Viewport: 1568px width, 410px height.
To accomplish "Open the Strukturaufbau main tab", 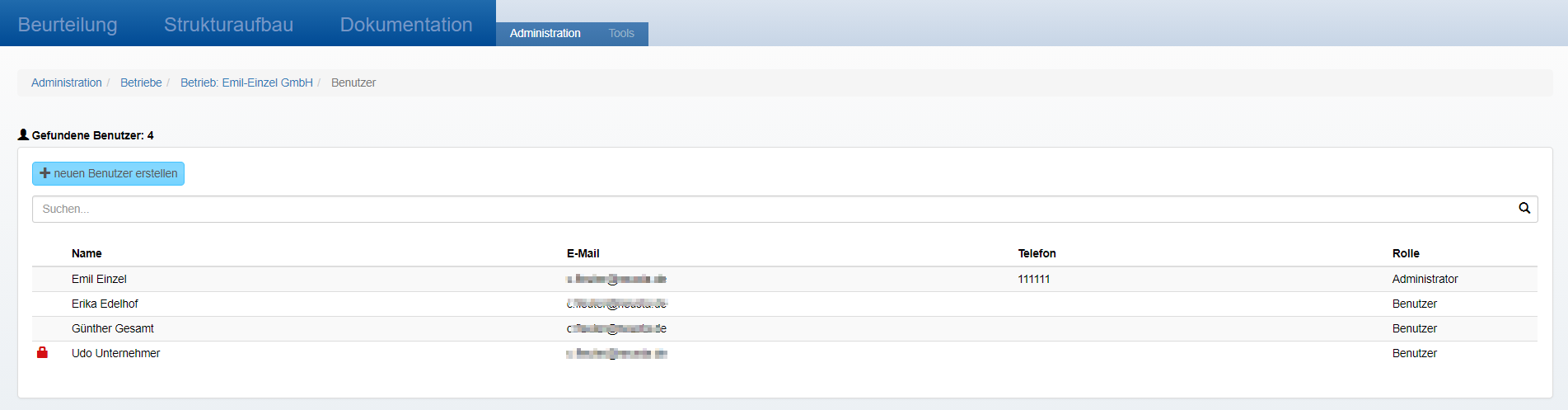I will pos(228,25).
